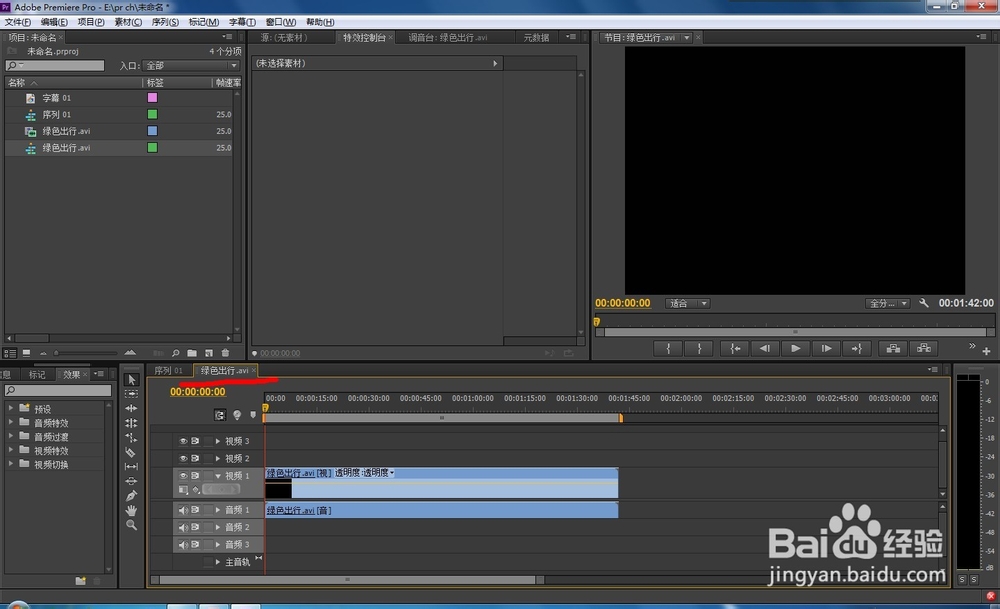Mute the 音频 2 track speaker
Image resolution: width=1000 pixels, height=609 pixels.
tap(183, 527)
